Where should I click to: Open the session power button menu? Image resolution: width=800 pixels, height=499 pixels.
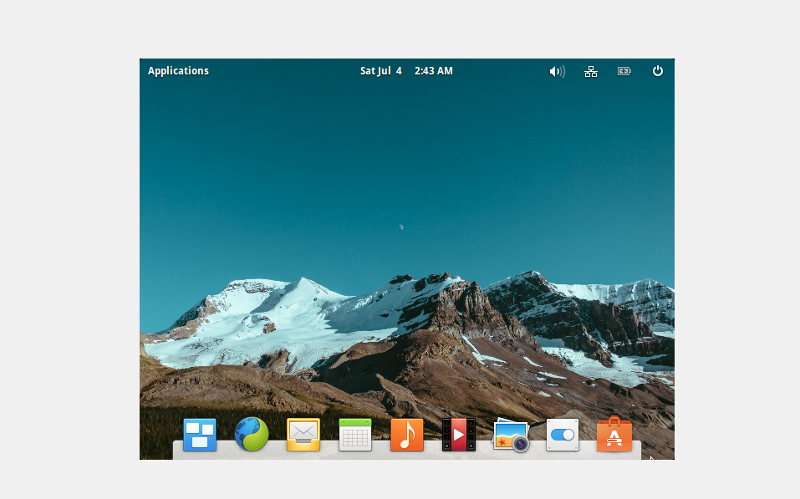(x=658, y=71)
